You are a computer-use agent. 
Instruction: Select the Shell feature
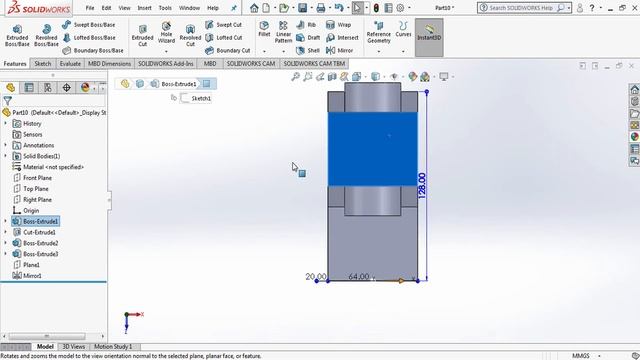[308, 51]
